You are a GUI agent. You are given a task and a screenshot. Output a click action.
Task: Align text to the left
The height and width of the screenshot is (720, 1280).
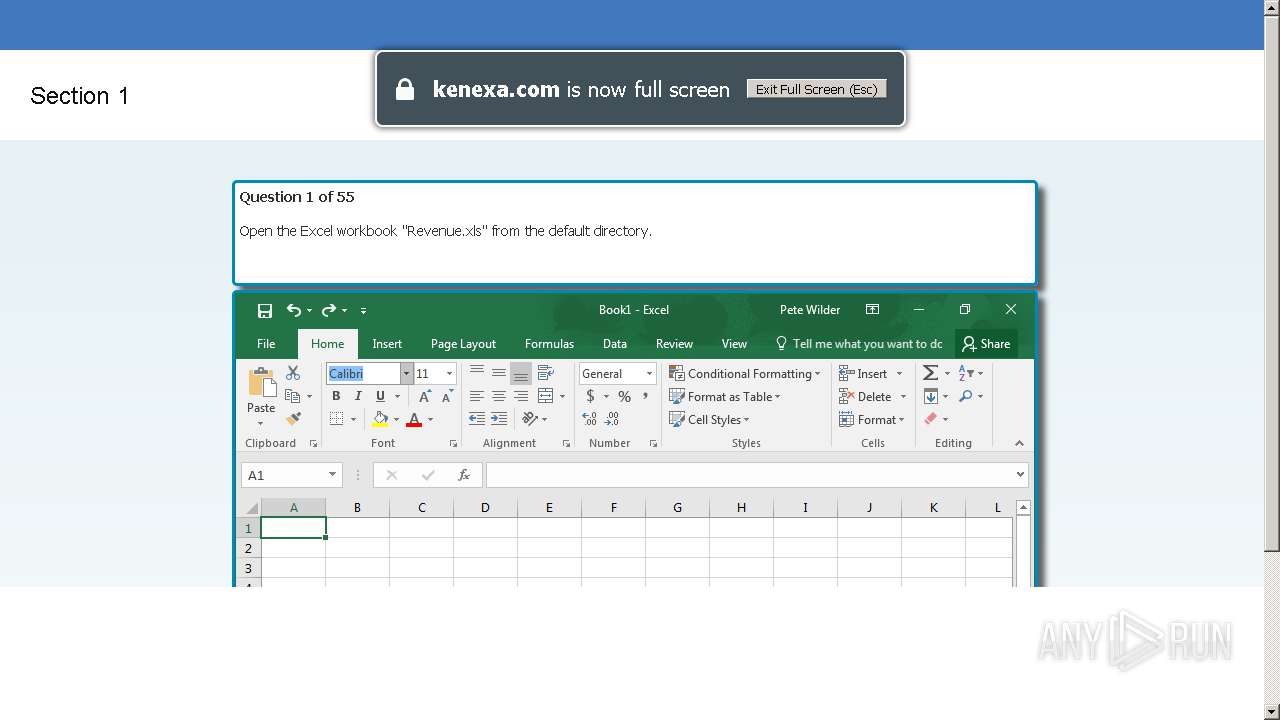(477, 396)
